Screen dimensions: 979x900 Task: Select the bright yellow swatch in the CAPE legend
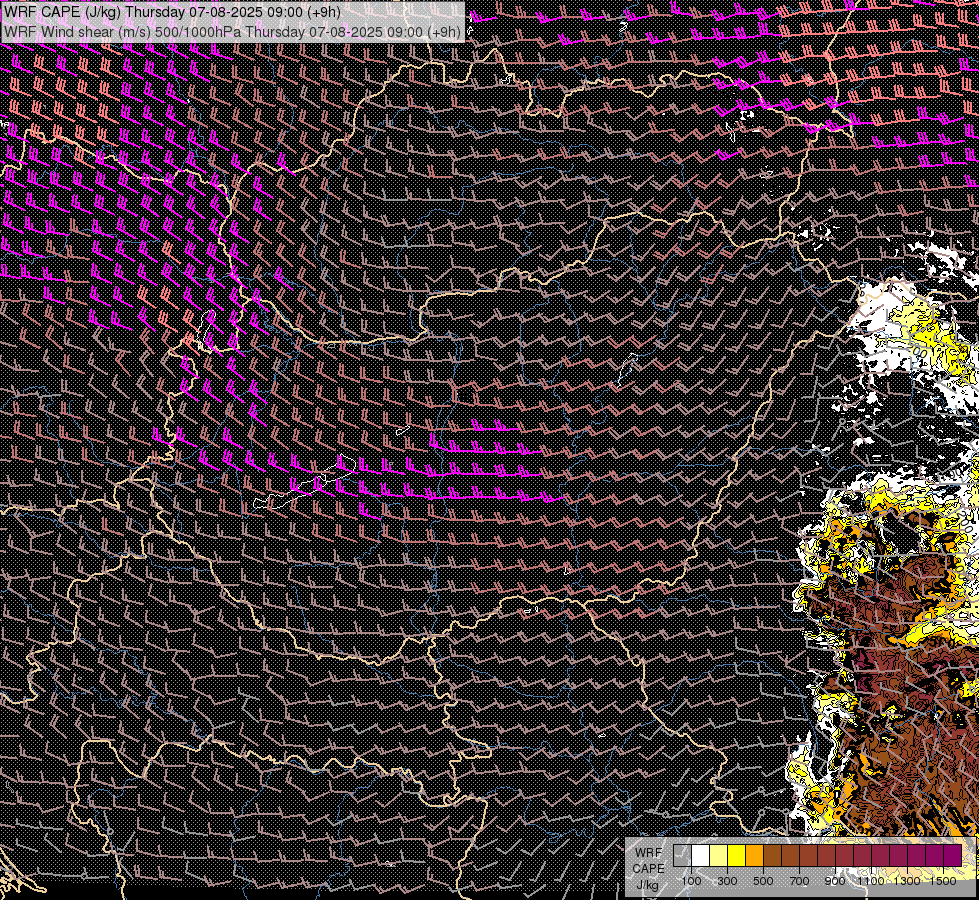736,856
